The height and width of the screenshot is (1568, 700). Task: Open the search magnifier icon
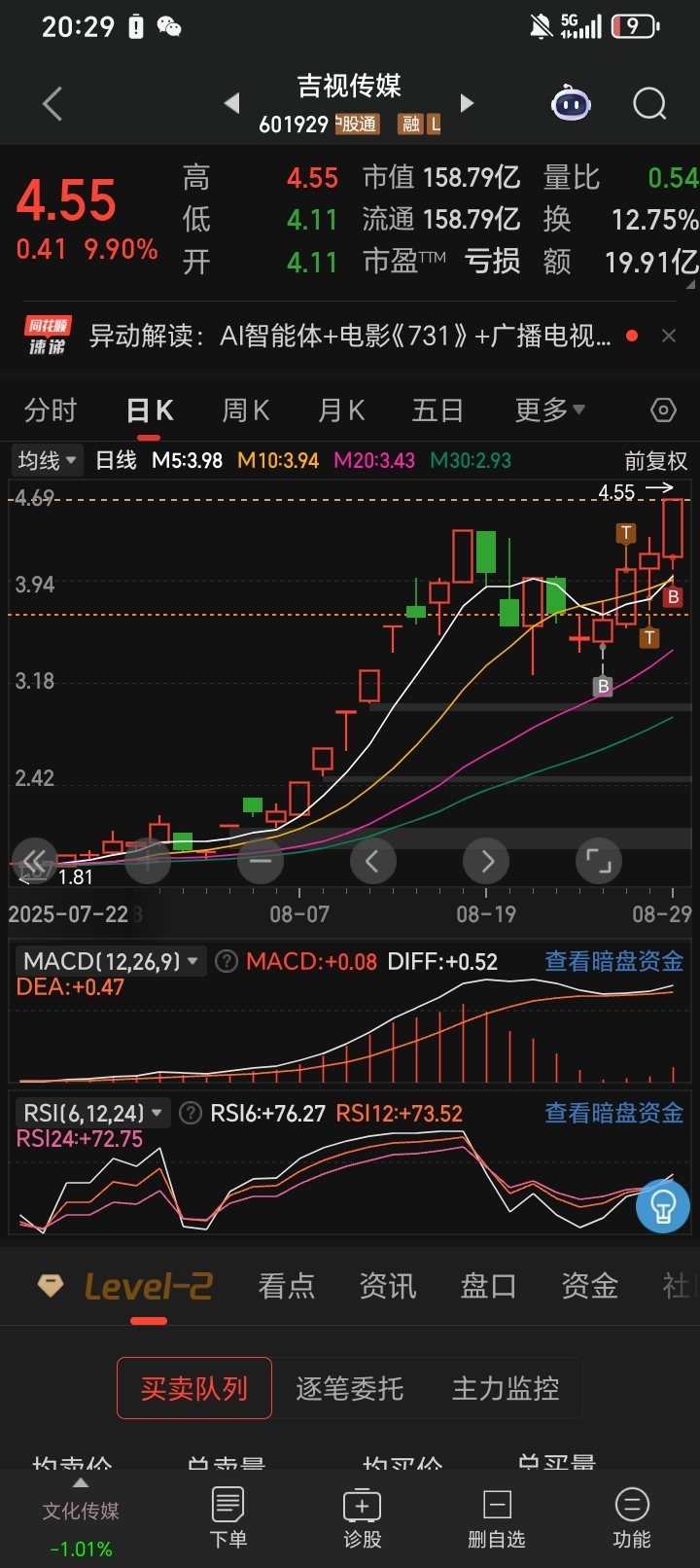pyautogui.click(x=649, y=103)
